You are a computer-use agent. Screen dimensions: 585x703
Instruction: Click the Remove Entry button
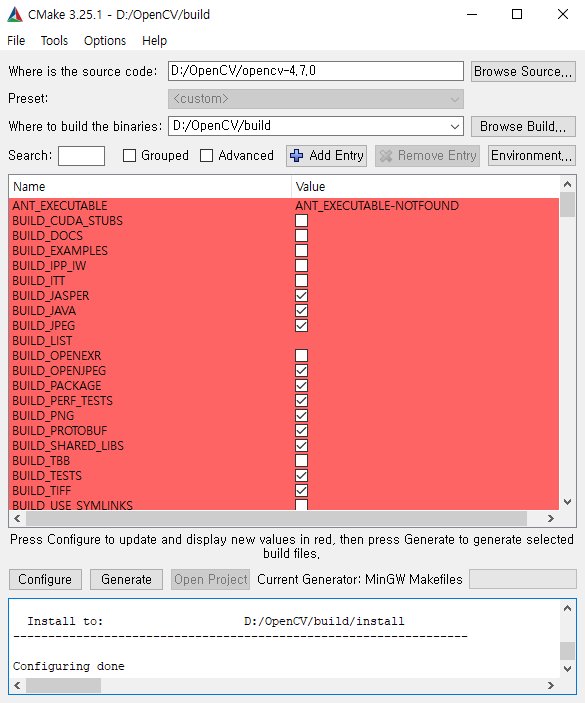tap(427, 156)
